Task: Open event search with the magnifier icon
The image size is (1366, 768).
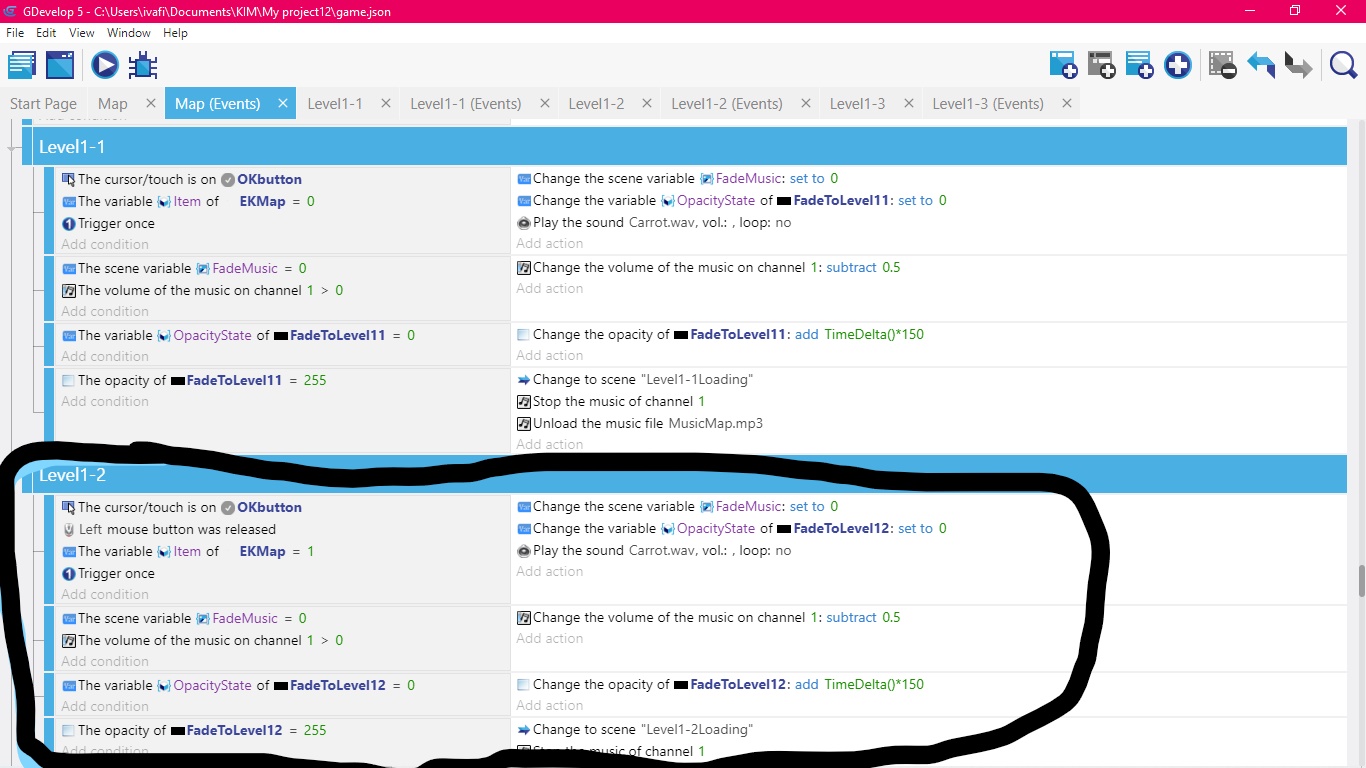Action: [1343, 64]
